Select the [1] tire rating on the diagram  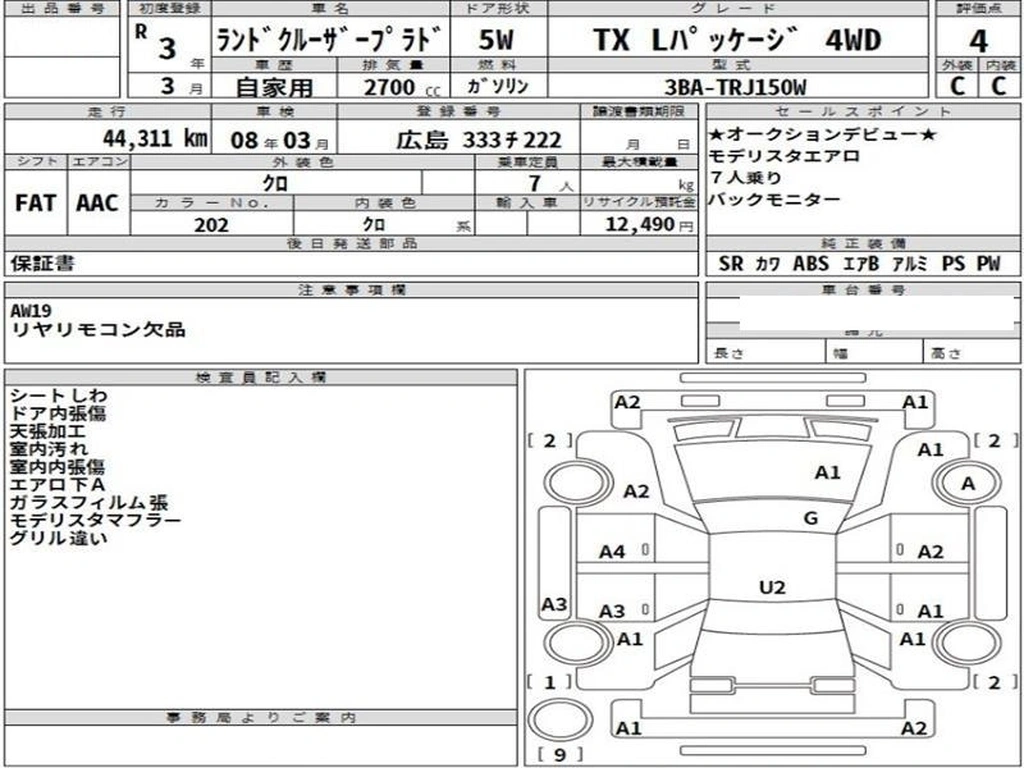(549, 682)
